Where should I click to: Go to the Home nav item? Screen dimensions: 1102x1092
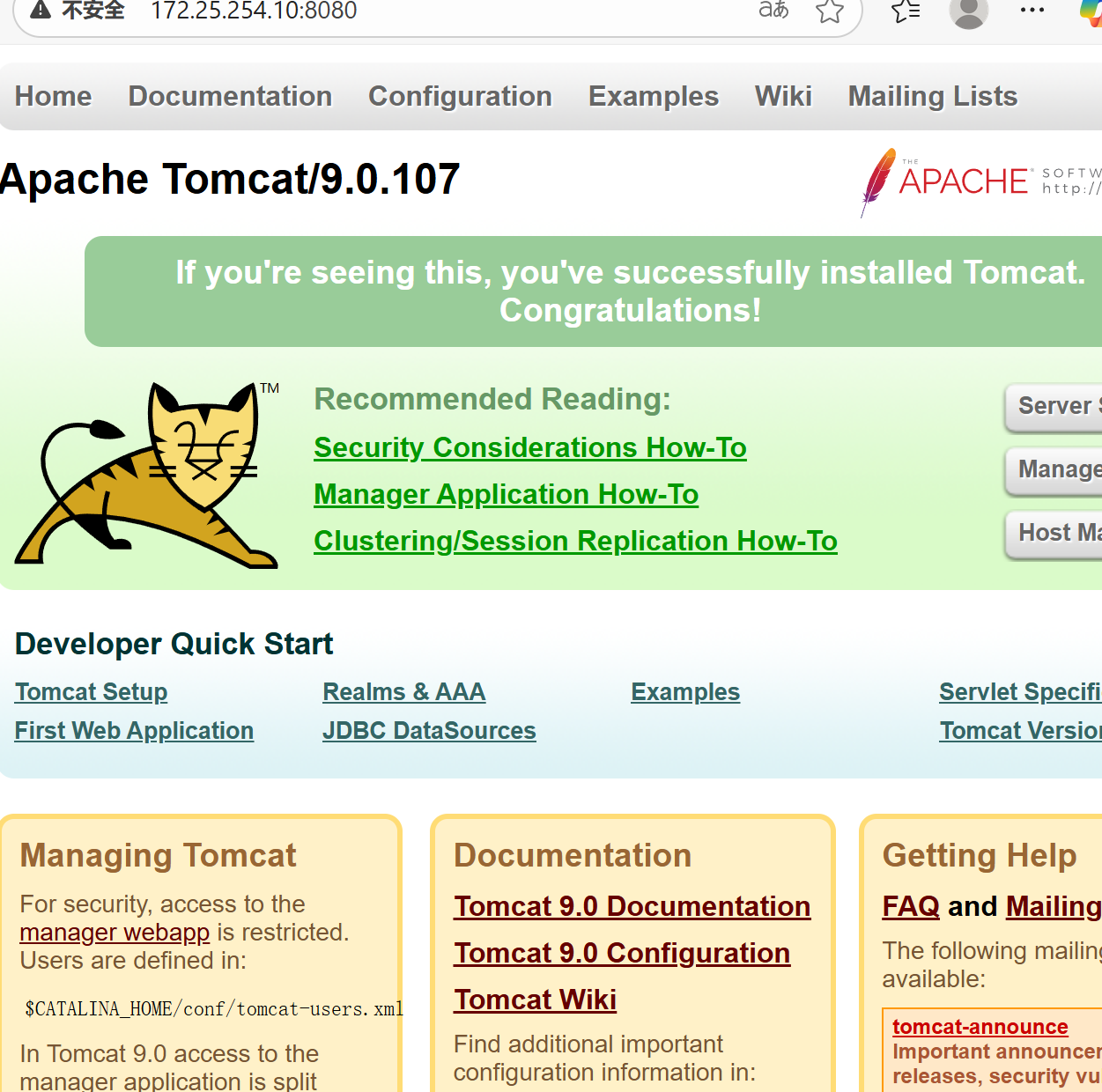click(53, 96)
